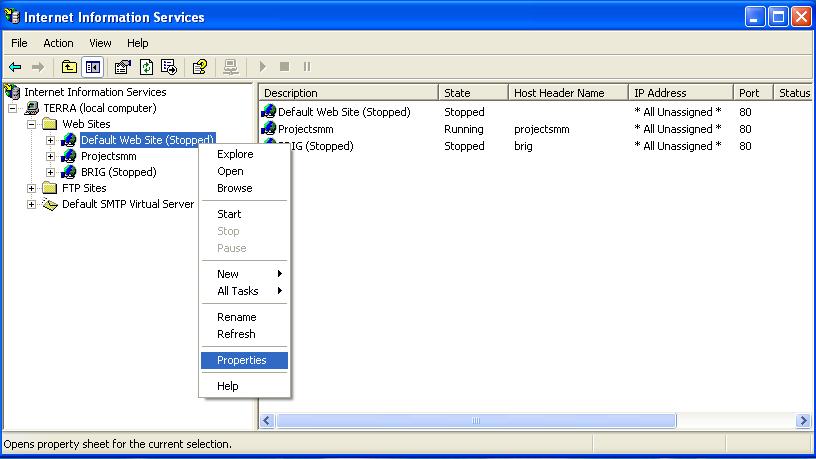Open the View menu
Image resolution: width=816 pixels, height=459 pixels.
pos(100,43)
